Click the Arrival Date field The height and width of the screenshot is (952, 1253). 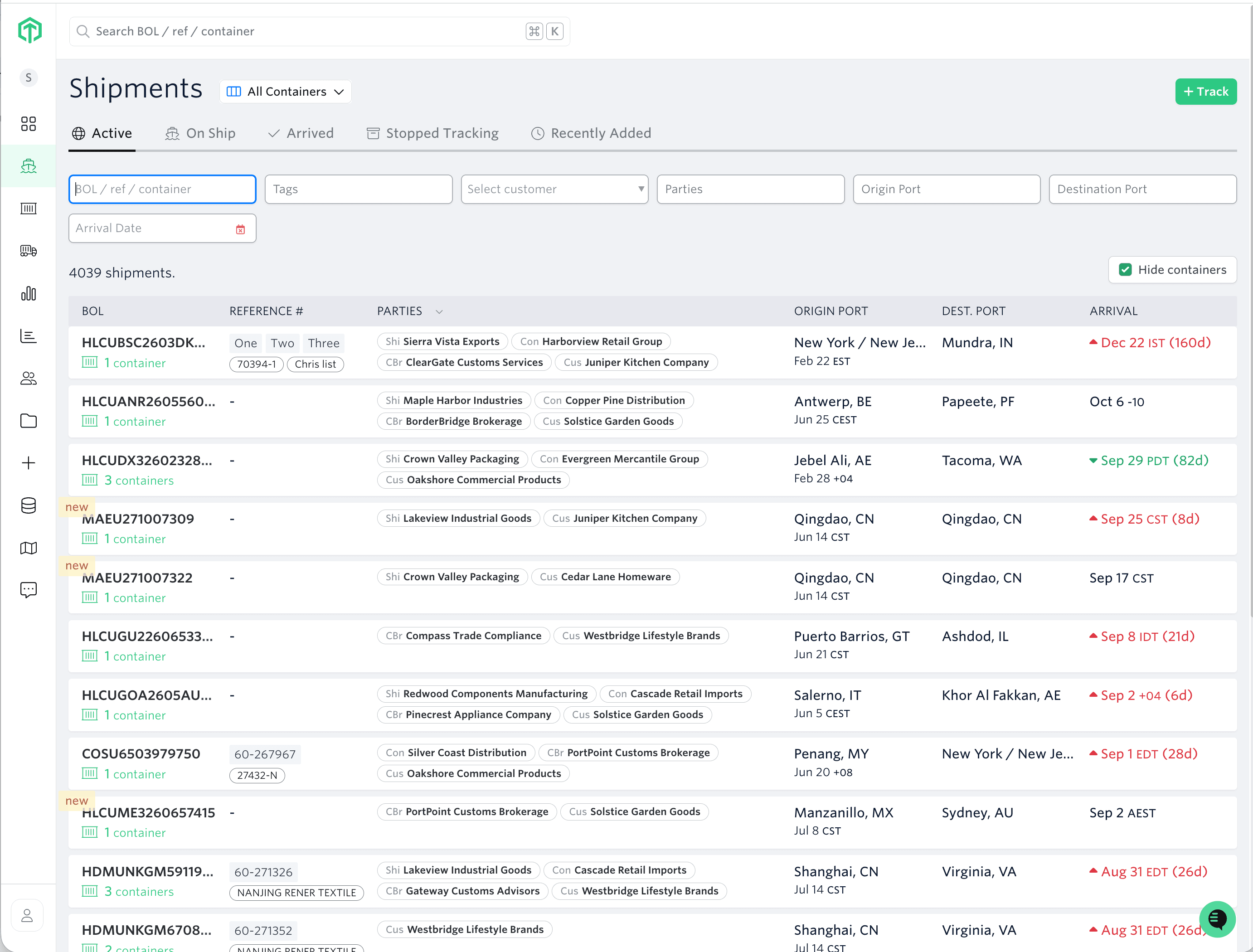pyautogui.click(x=162, y=228)
